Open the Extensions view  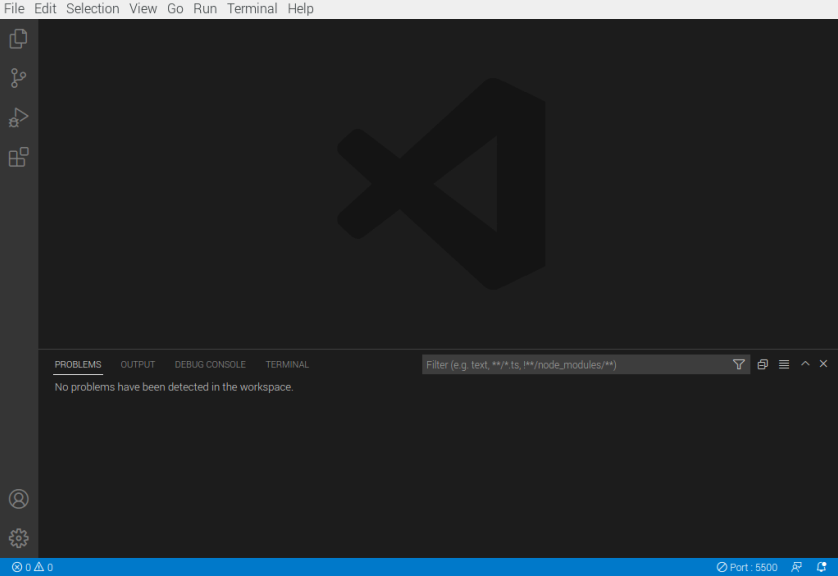coord(18,157)
